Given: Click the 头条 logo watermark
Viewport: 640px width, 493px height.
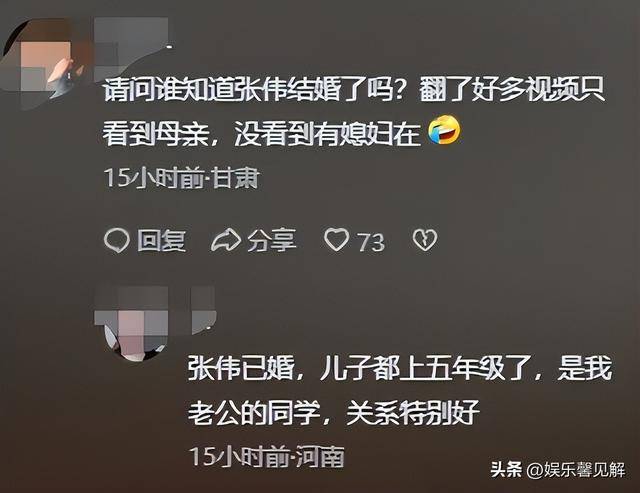Looking at the screenshot, I should (506, 469).
